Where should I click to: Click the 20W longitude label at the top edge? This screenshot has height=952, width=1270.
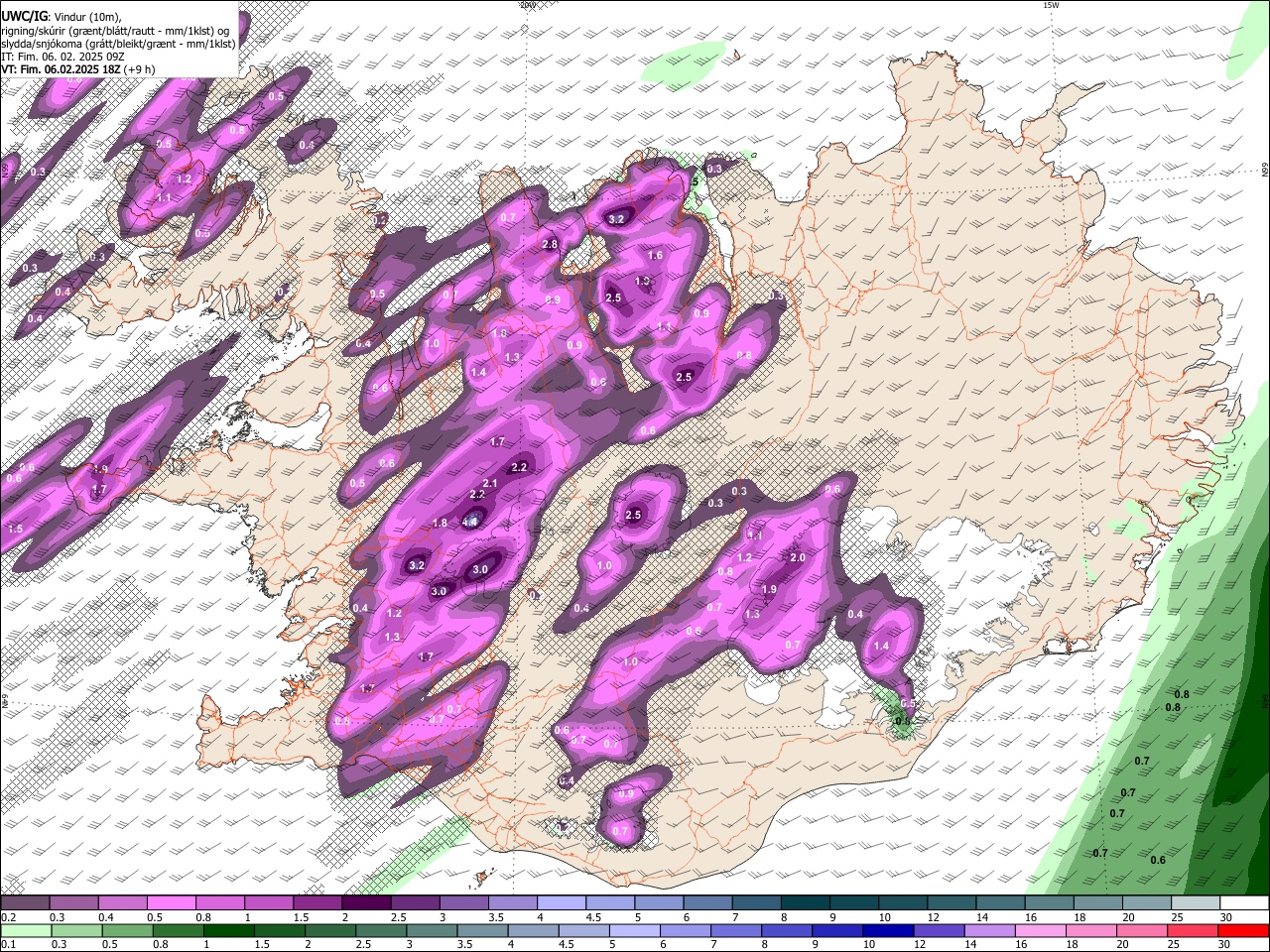[x=528, y=5]
